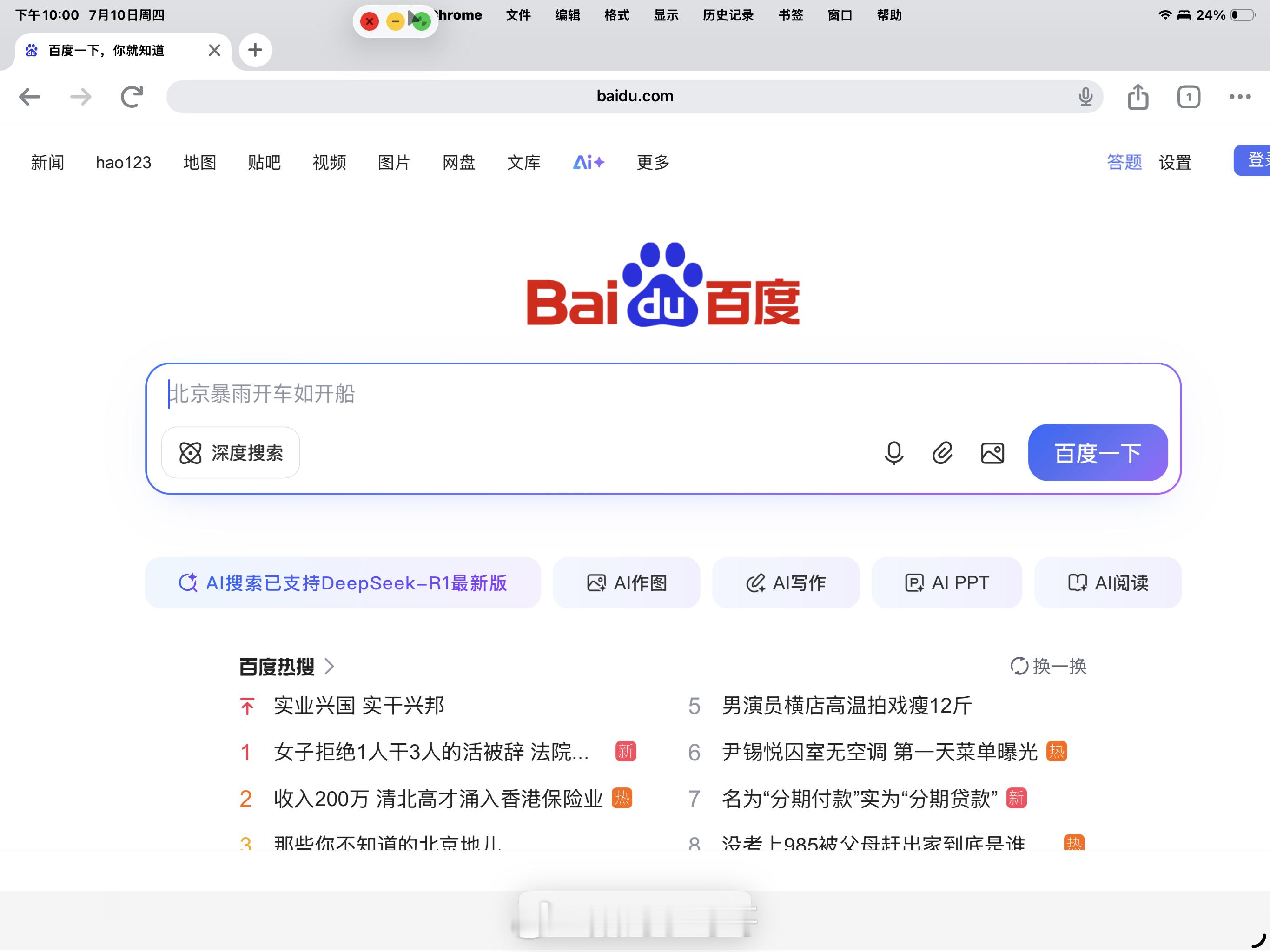Open the 书签 menu
Image resolution: width=1270 pixels, height=952 pixels.
coord(791,15)
